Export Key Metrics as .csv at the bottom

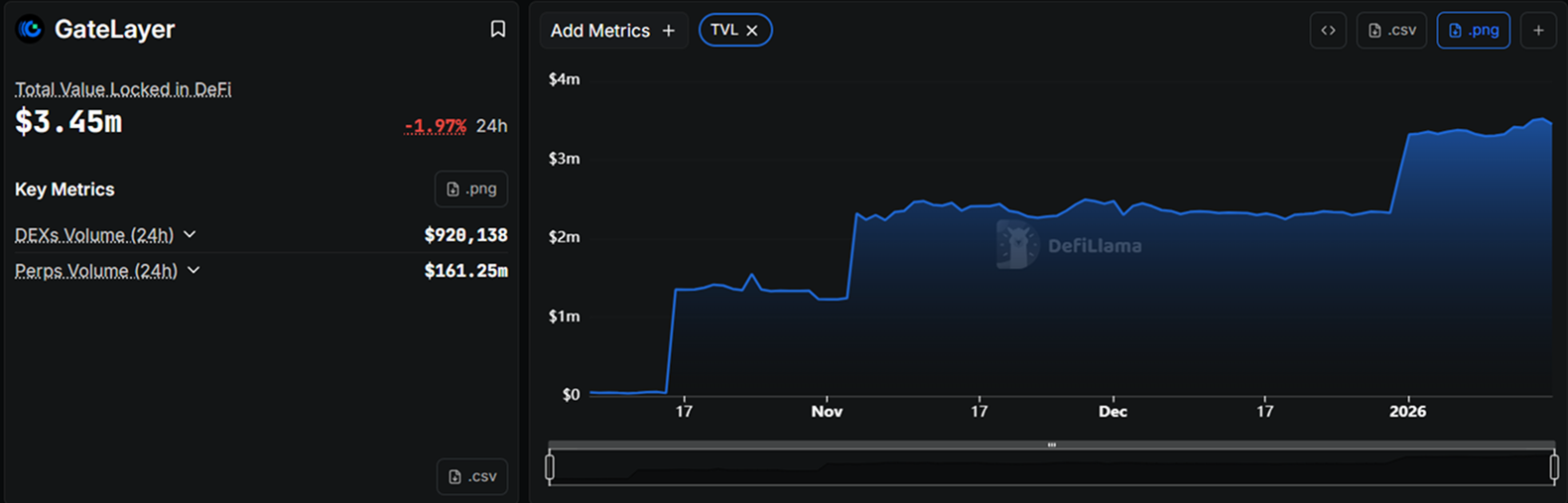coord(472,476)
